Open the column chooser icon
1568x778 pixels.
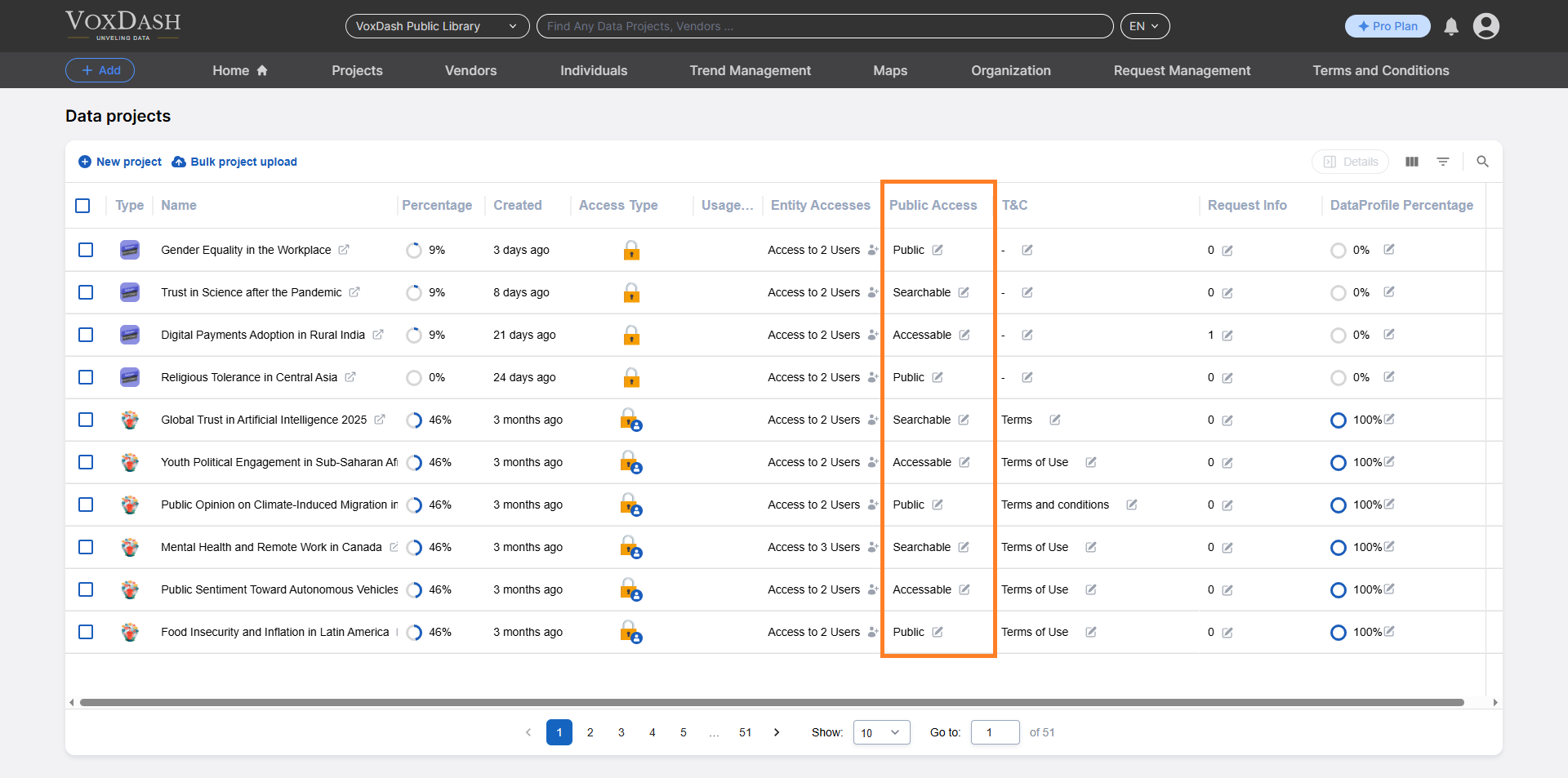[x=1412, y=162]
